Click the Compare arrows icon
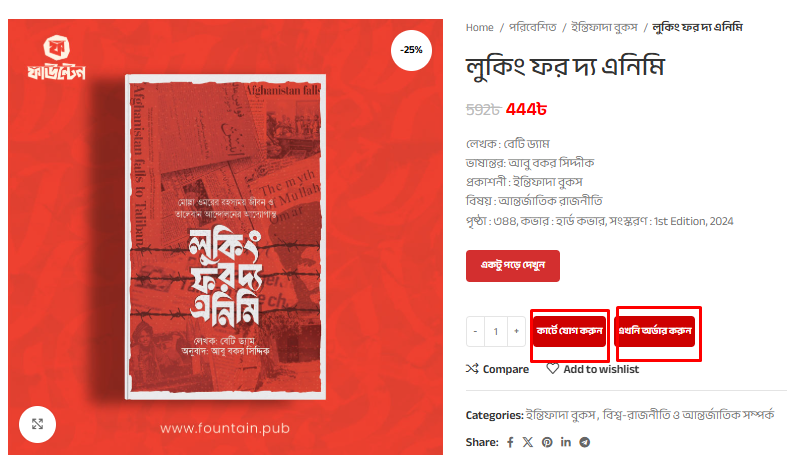 pyautogui.click(x=472, y=369)
